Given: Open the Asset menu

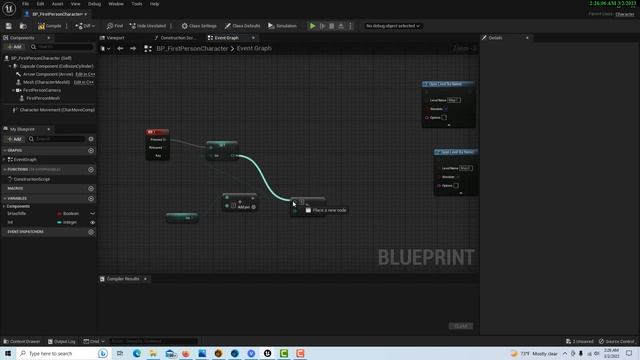Looking at the screenshot, I should click(57, 4).
